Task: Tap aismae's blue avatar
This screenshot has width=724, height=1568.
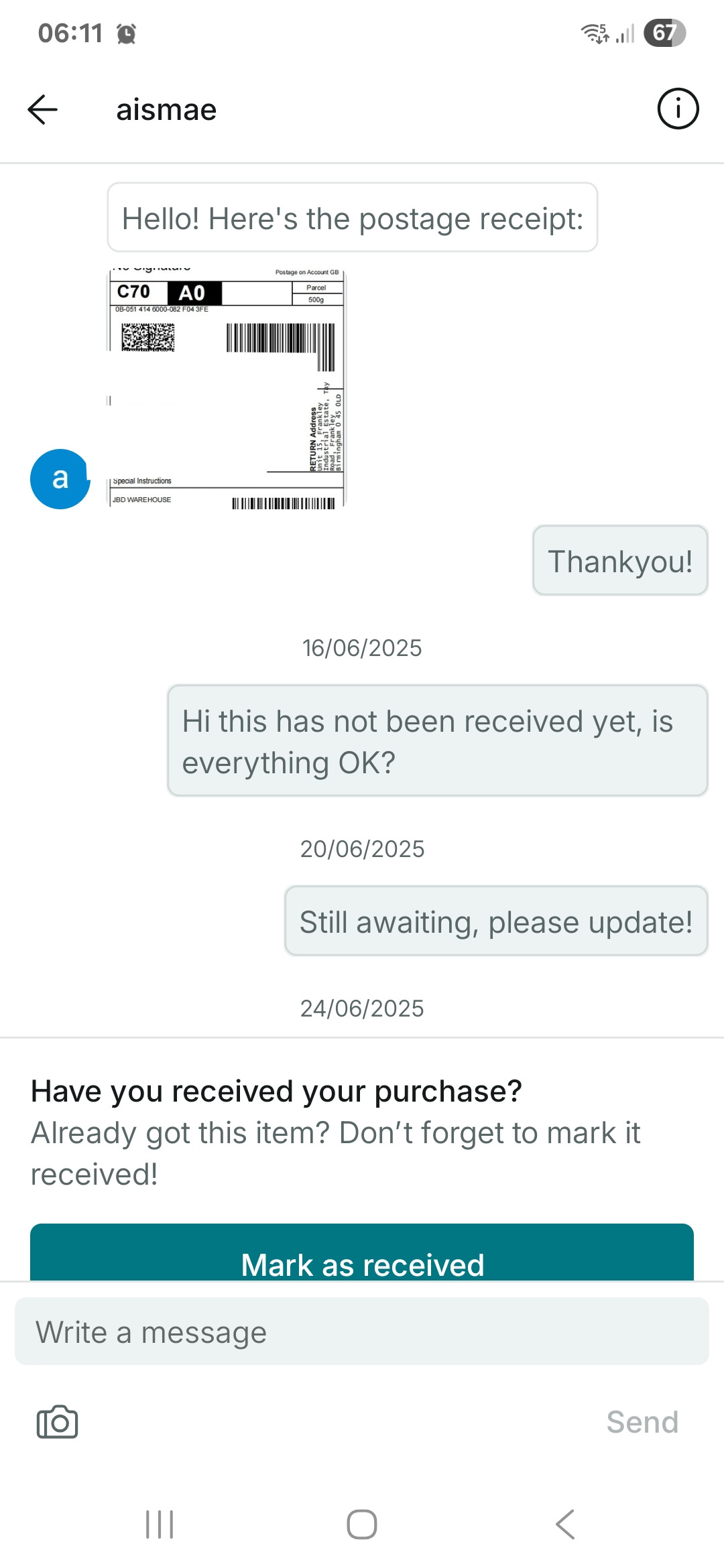Action: point(60,479)
